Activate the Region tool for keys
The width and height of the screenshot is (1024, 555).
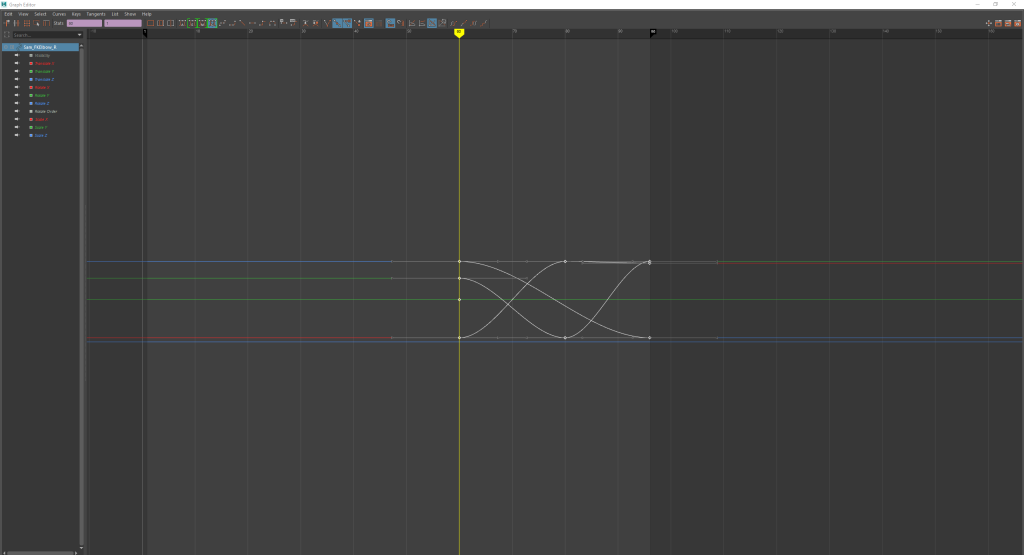pos(37,23)
